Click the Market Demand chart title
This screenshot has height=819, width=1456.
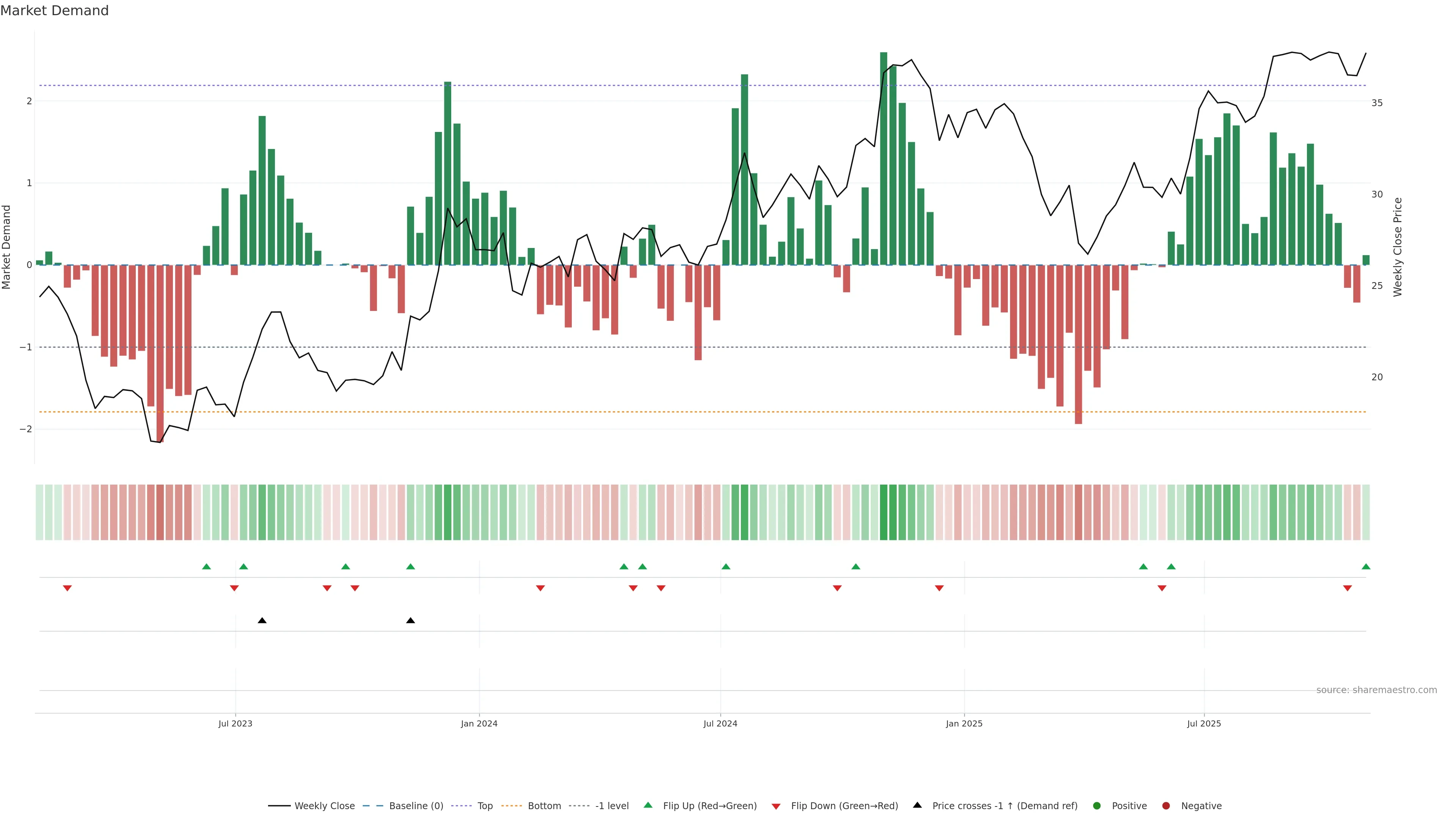click(x=54, y=11)
